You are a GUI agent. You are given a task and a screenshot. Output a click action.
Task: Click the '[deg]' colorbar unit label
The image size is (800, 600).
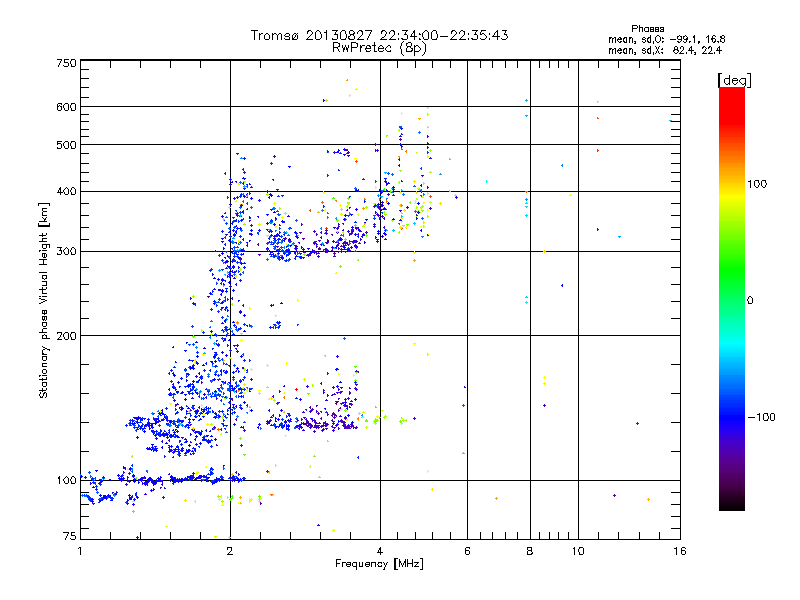pyautogui.click(x=734, y=80)
